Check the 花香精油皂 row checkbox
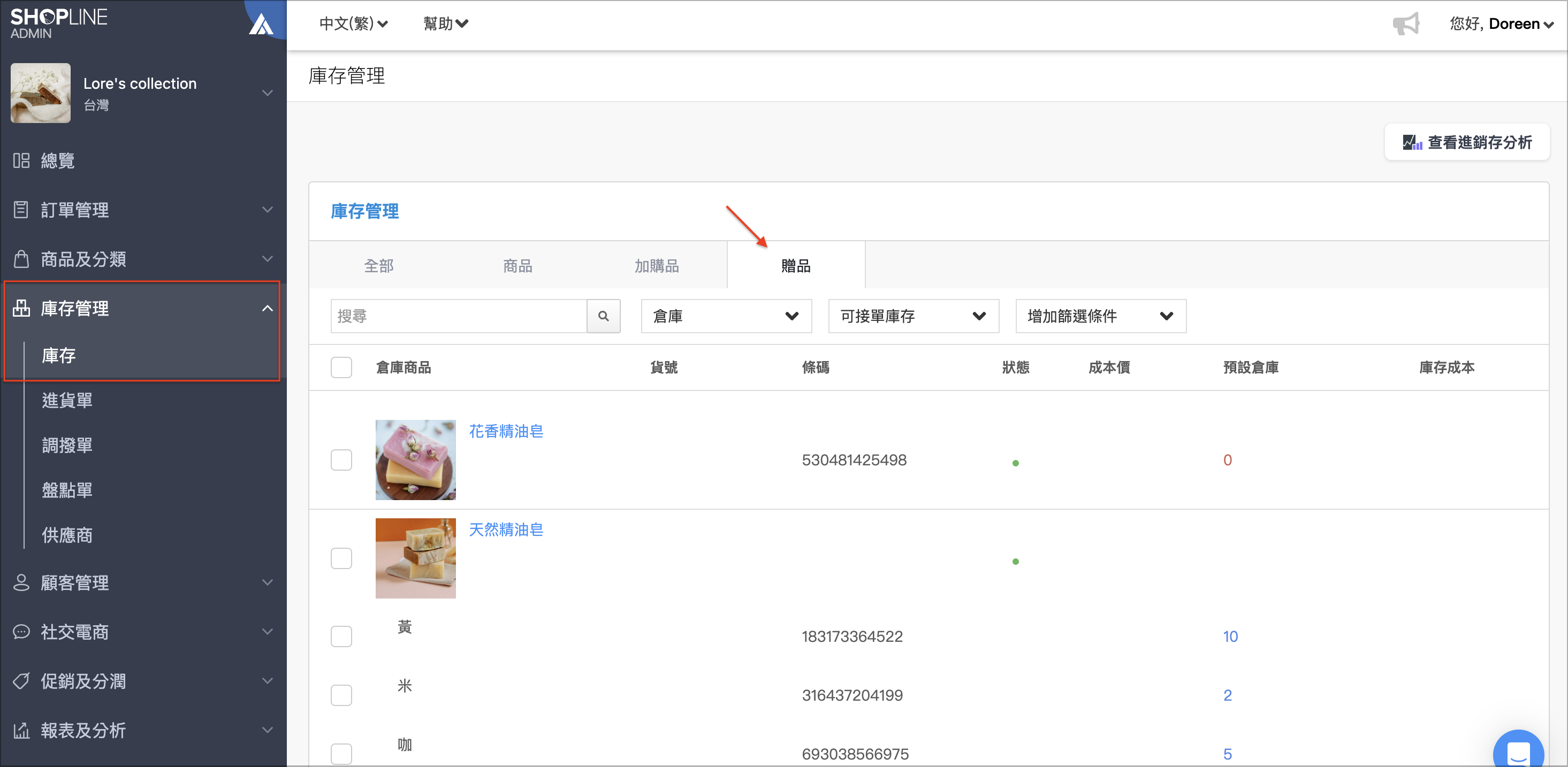This screenshot has height=767, width=1568. (x=341, y=460)
